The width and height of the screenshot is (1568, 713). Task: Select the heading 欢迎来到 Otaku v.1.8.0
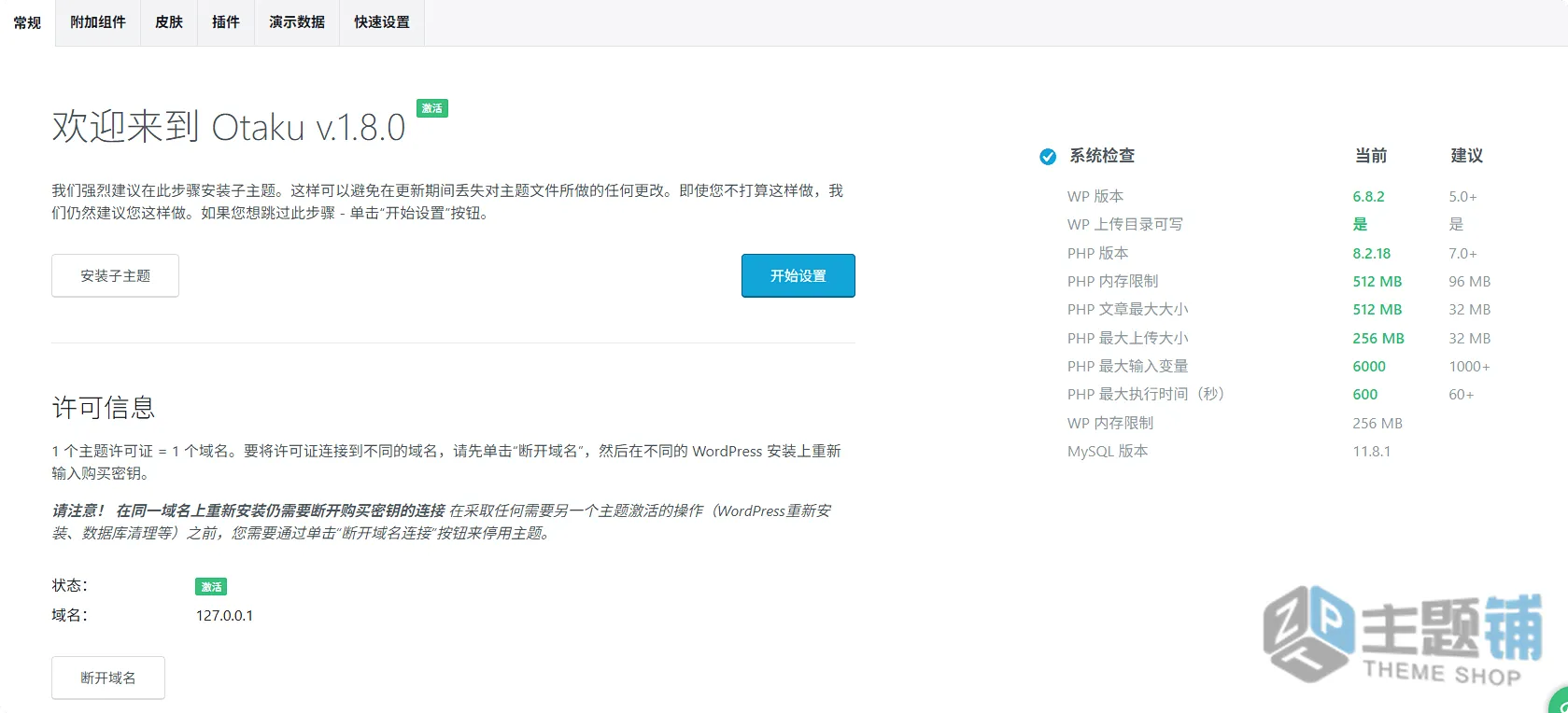tap(229, 127)
